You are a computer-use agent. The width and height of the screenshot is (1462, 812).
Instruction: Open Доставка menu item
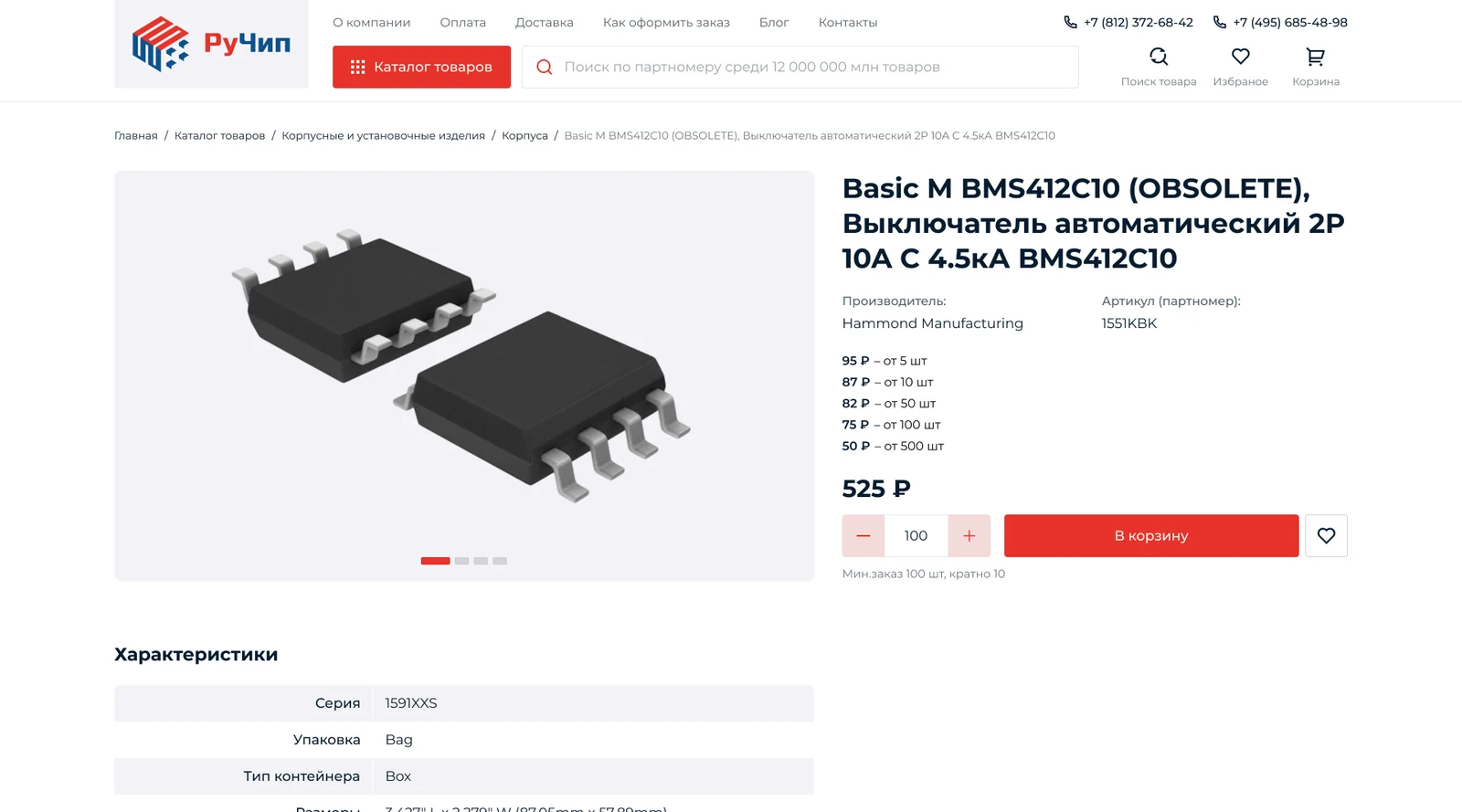pyautogui.click(x=544, y=22)
